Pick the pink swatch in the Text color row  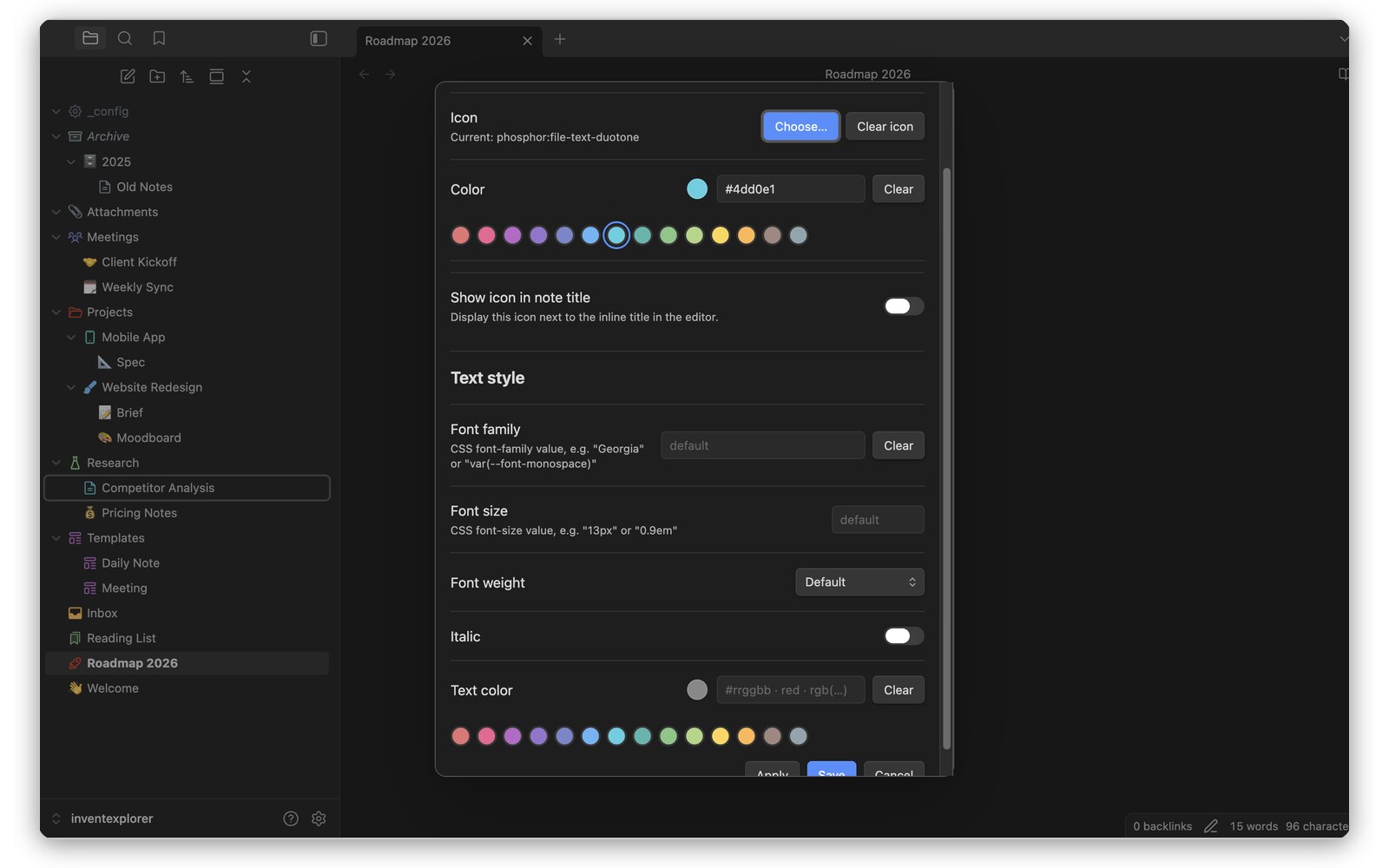pos(486,736)
